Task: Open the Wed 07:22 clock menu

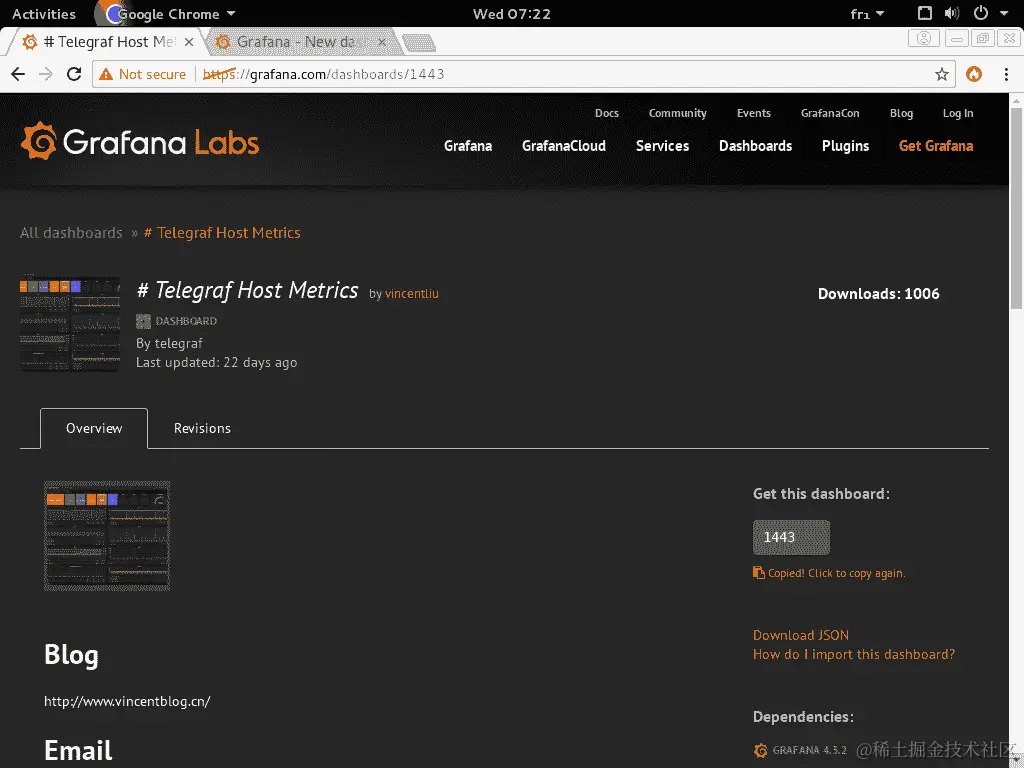Action: coord(512,14)
